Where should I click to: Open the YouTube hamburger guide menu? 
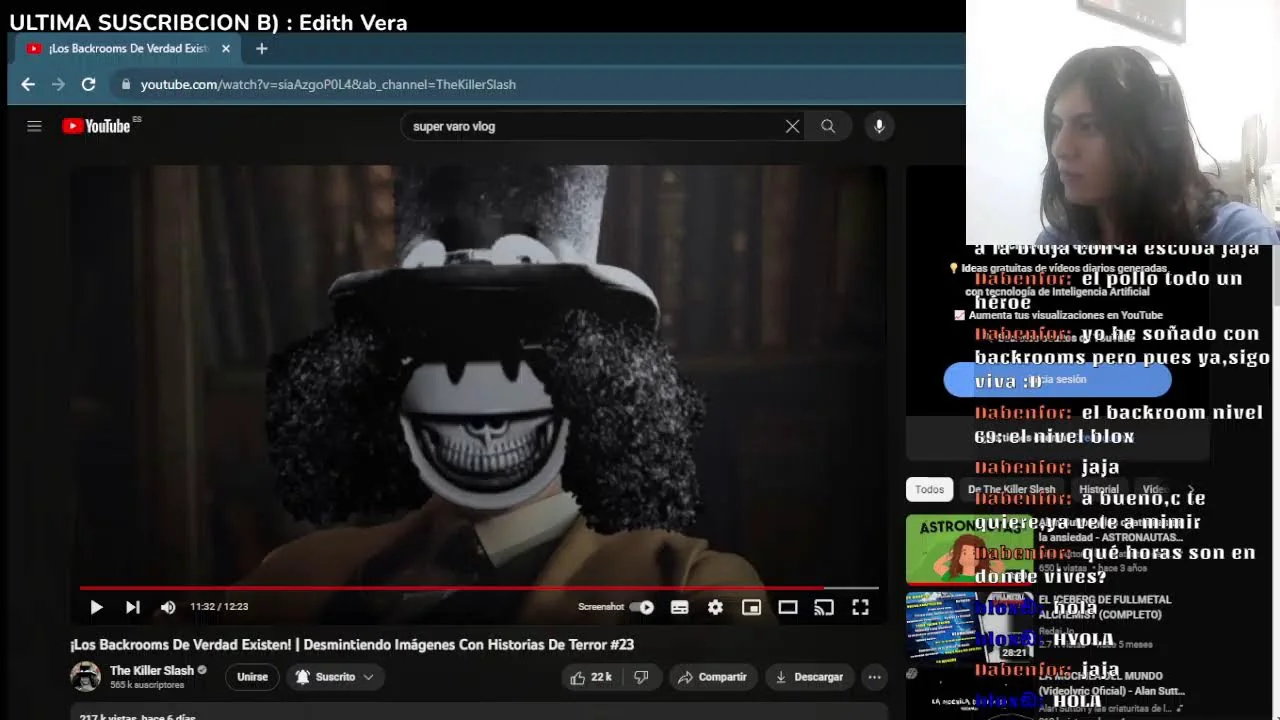pyautogui.click(x=34, y=126)
